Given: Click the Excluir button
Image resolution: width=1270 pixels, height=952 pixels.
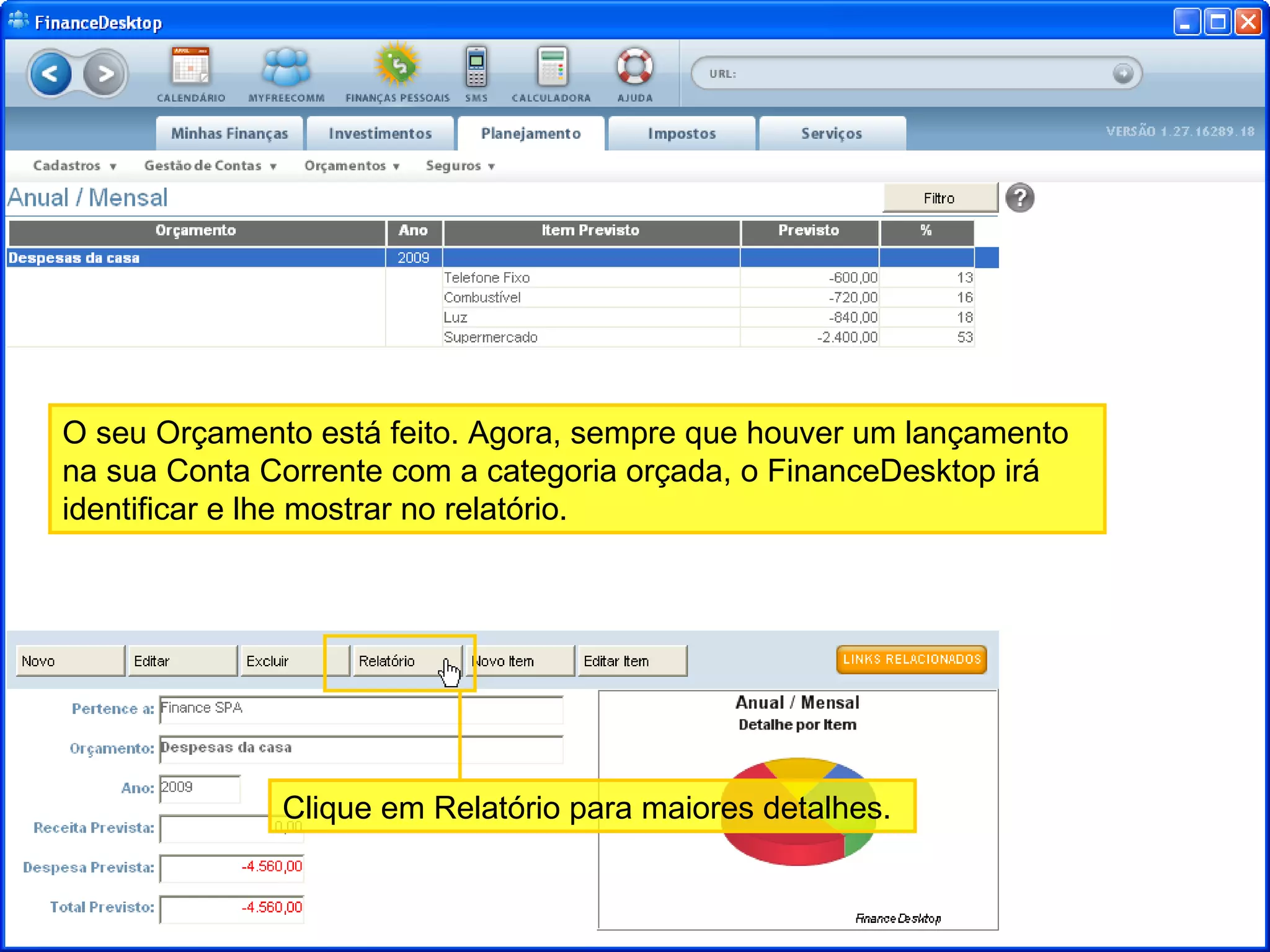Looking at the screenshot, I should coord(295,661).
